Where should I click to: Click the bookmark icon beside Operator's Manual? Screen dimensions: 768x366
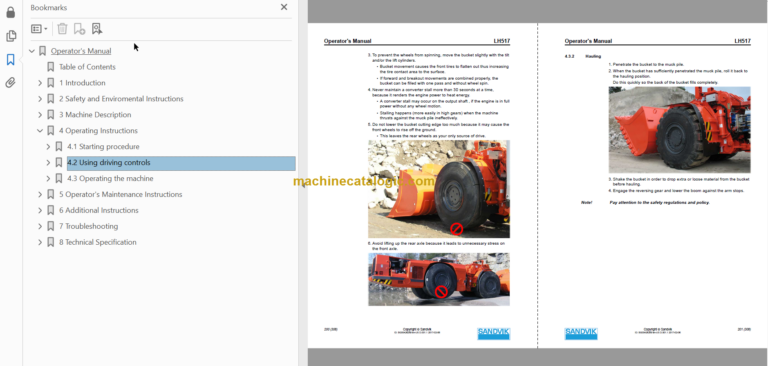[43, 51]
